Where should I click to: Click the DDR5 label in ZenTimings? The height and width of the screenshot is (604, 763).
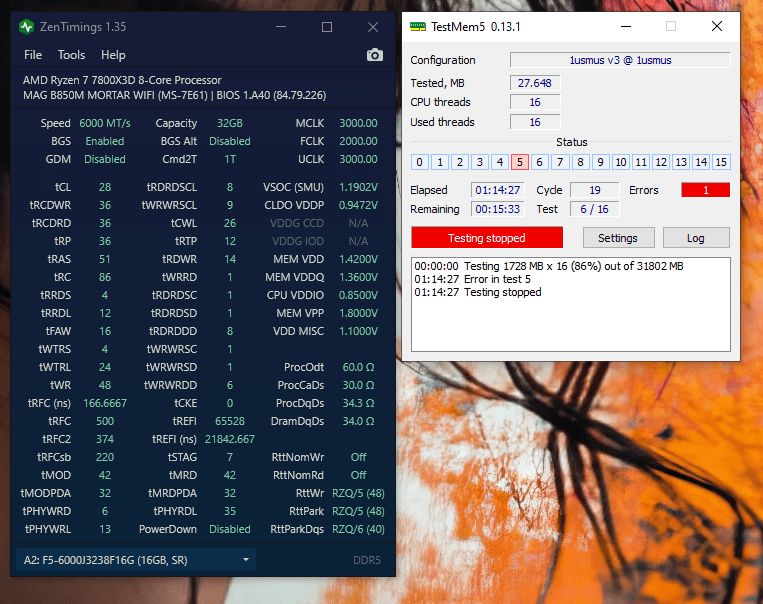pos(367,560)
